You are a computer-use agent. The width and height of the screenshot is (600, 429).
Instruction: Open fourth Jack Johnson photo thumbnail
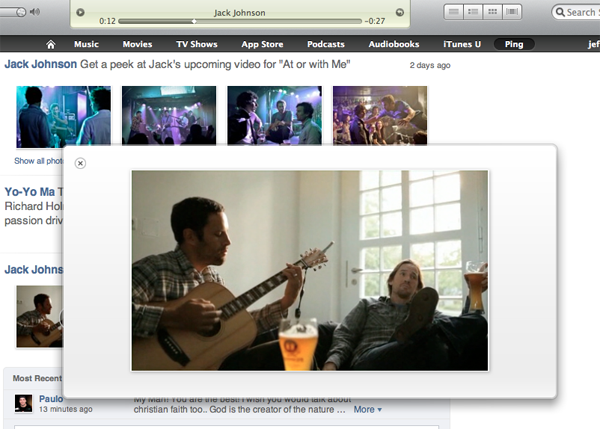click(380, 116)
